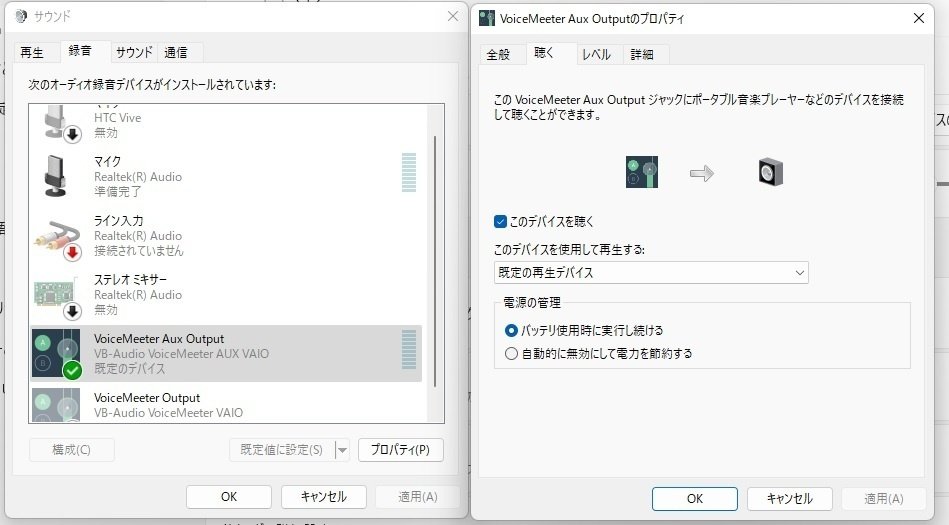
Task: Click the Sound dialog speaker icon in title bar
Action: pyautogui.click(x=21, y=16)
